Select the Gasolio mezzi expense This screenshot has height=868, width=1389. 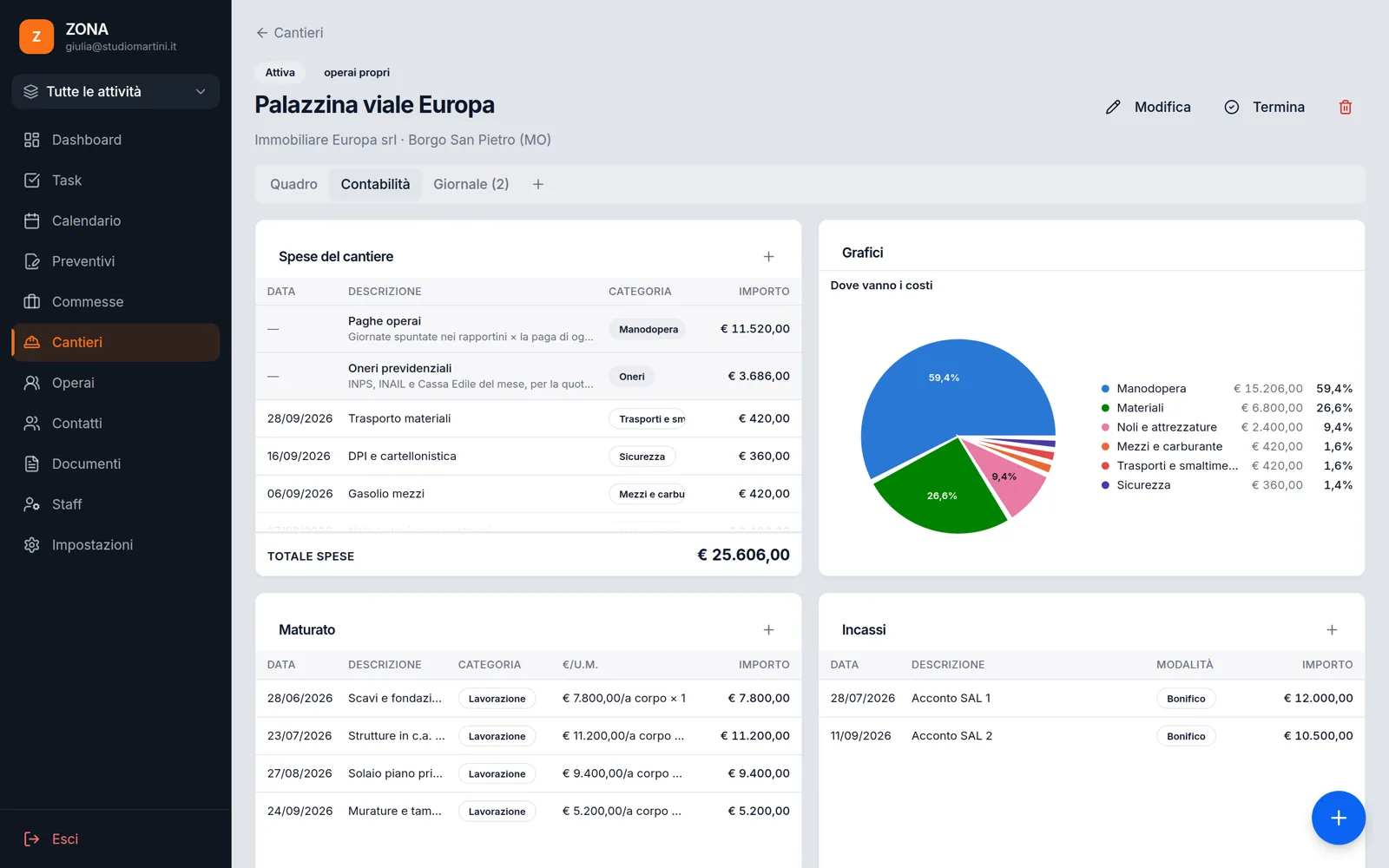528,494
